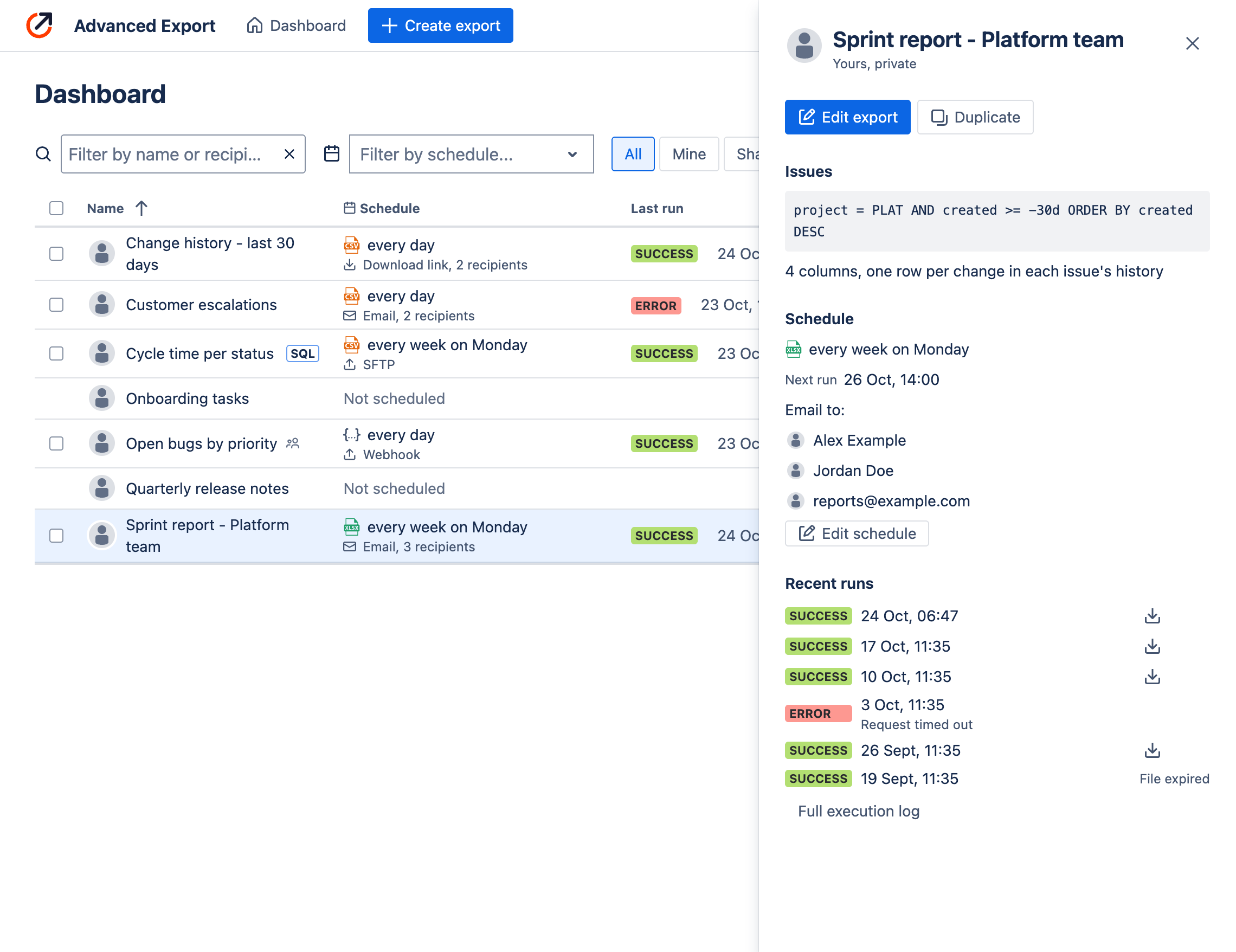Check the Cycle time per status checkbox
1236x952 pixels.
[x=56, y=353]
